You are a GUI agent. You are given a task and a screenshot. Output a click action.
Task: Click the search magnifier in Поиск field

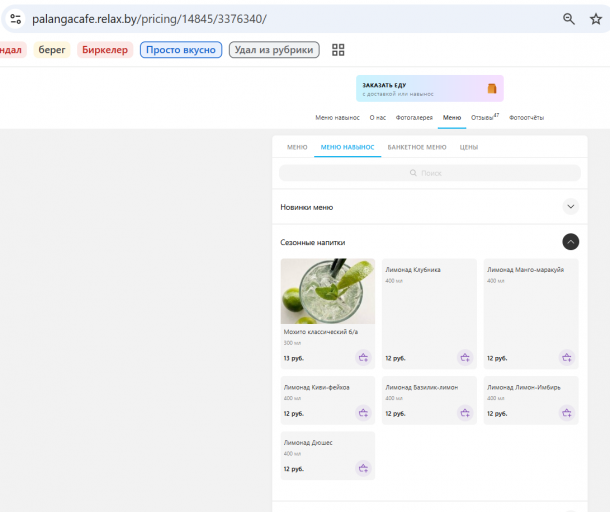tap(413, 173)
